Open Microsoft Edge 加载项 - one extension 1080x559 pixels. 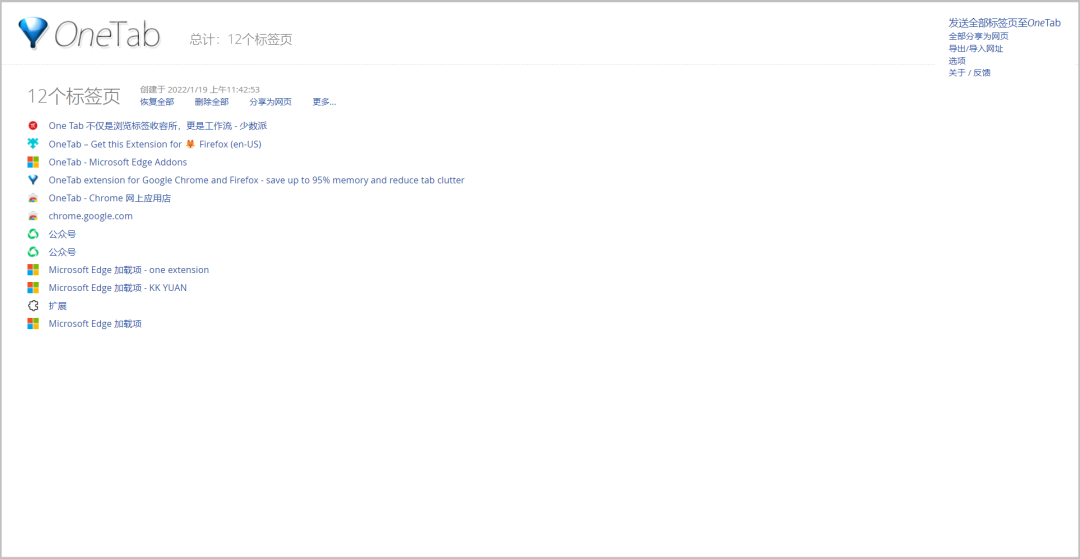129,270
